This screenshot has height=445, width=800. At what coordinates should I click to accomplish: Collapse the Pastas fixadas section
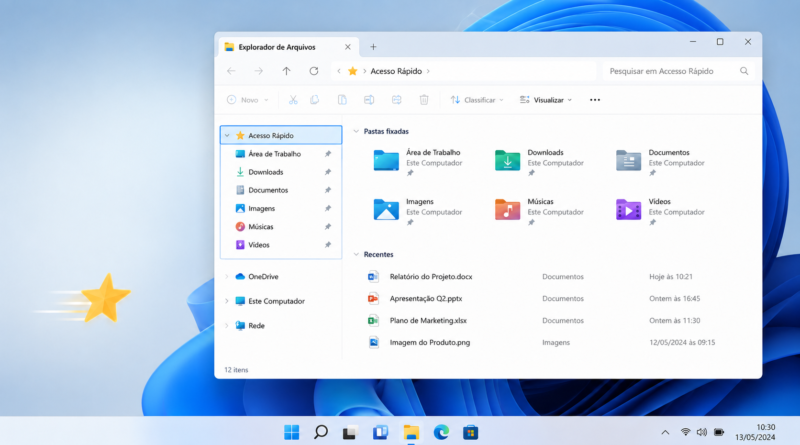356,131
